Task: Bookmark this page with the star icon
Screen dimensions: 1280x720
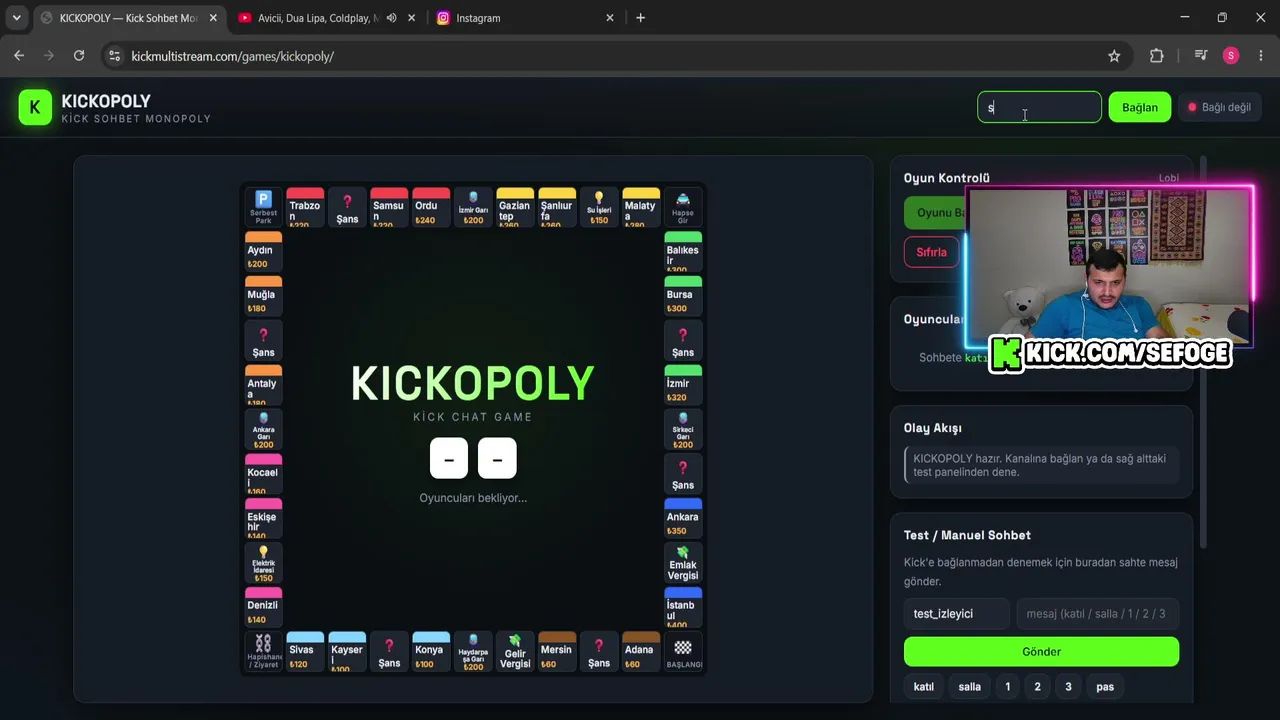Action: [x=1114, y=56]
